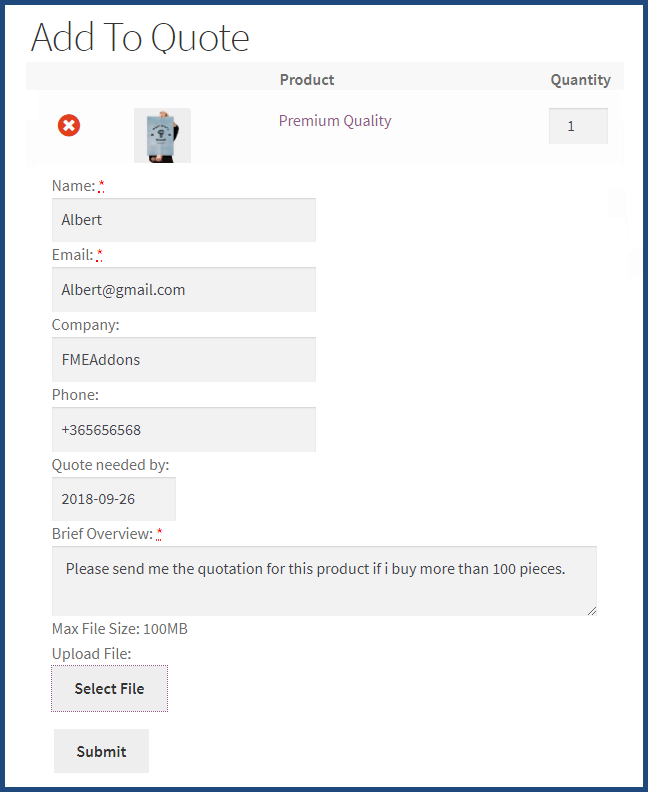Viewport: 648px width, 792px height.
Task: Click the Upload File label
Action: (x=91, y=654)
